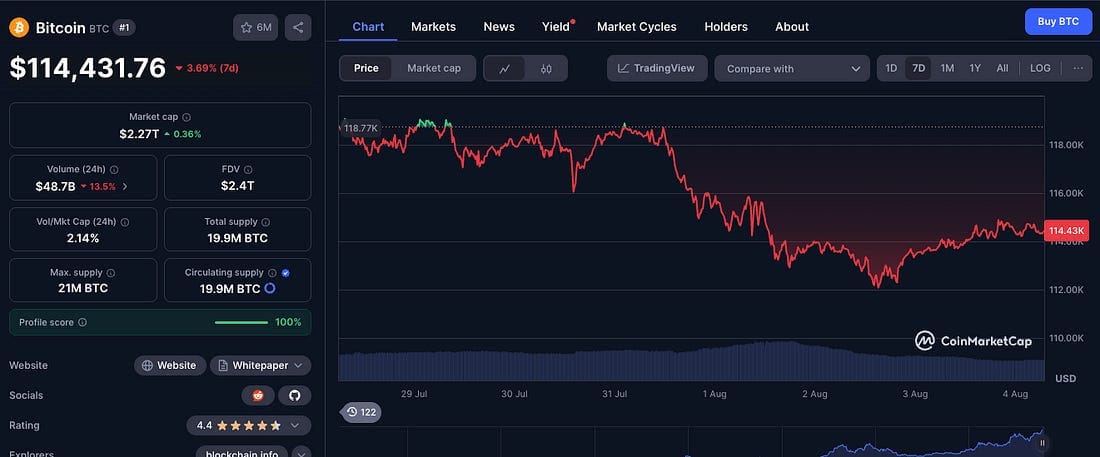Screen dimensions: 1100x457
Task: Toggle chart to Market cap
Action: click(x=434, y=68)
